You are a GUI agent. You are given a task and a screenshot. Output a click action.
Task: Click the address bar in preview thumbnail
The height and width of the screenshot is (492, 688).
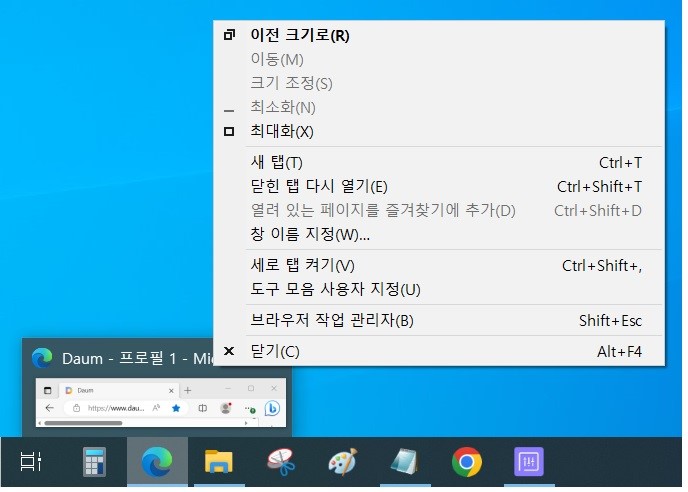(x=126, y=408)
